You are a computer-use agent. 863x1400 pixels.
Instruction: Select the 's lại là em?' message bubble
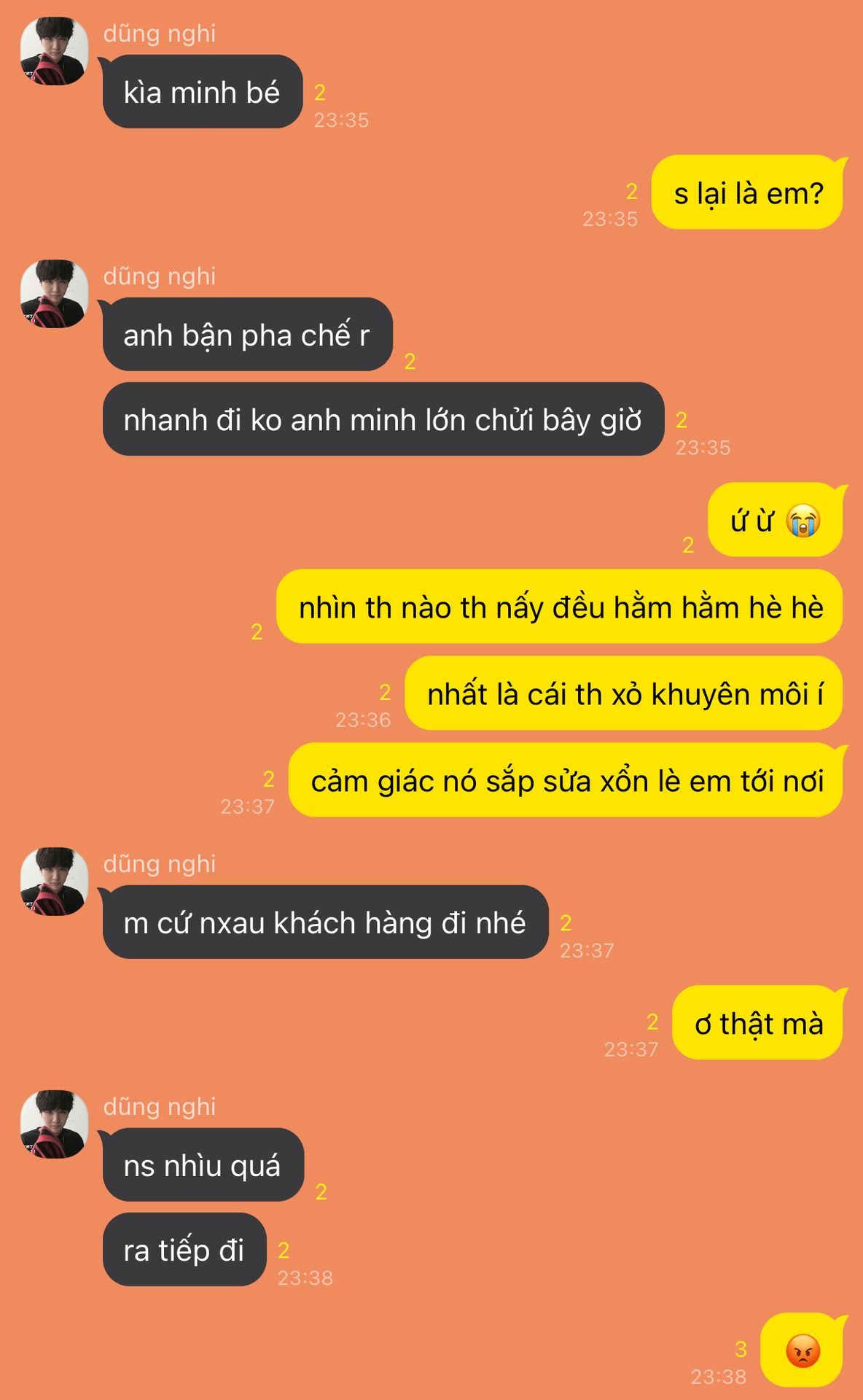coord(748,192)
